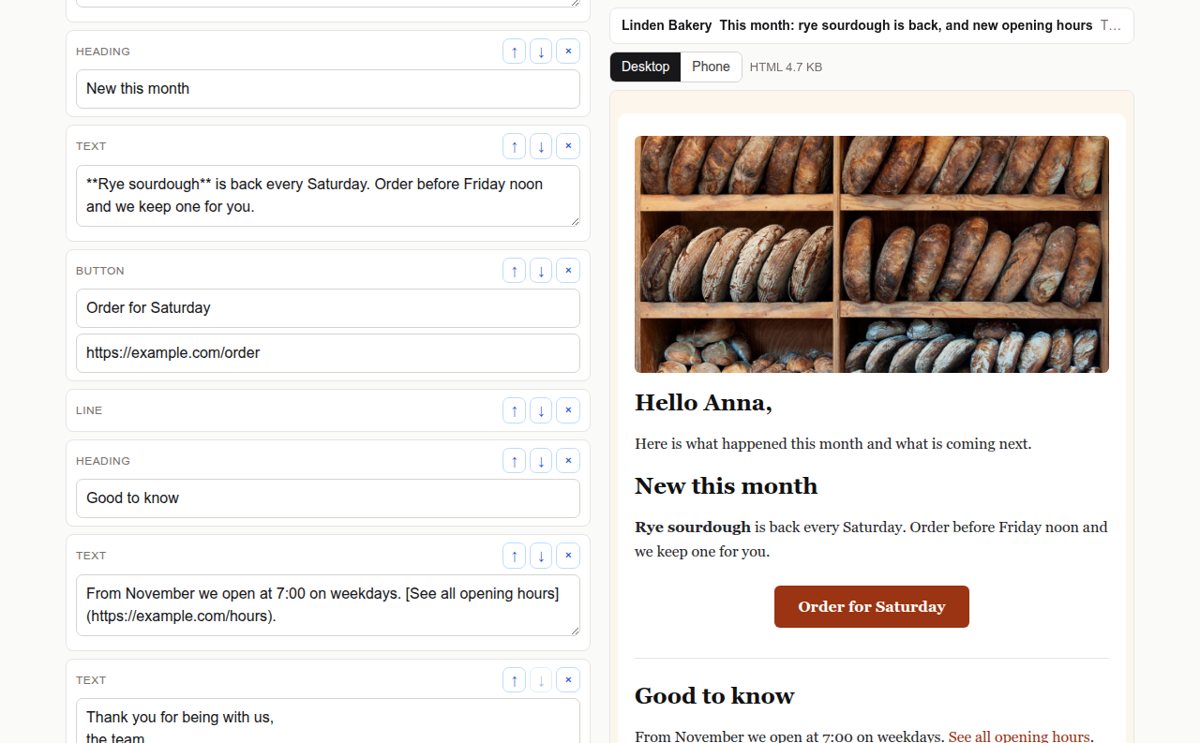
Task: Move the 'Good to know' heading block up
Action: click(x=514, y=460)
